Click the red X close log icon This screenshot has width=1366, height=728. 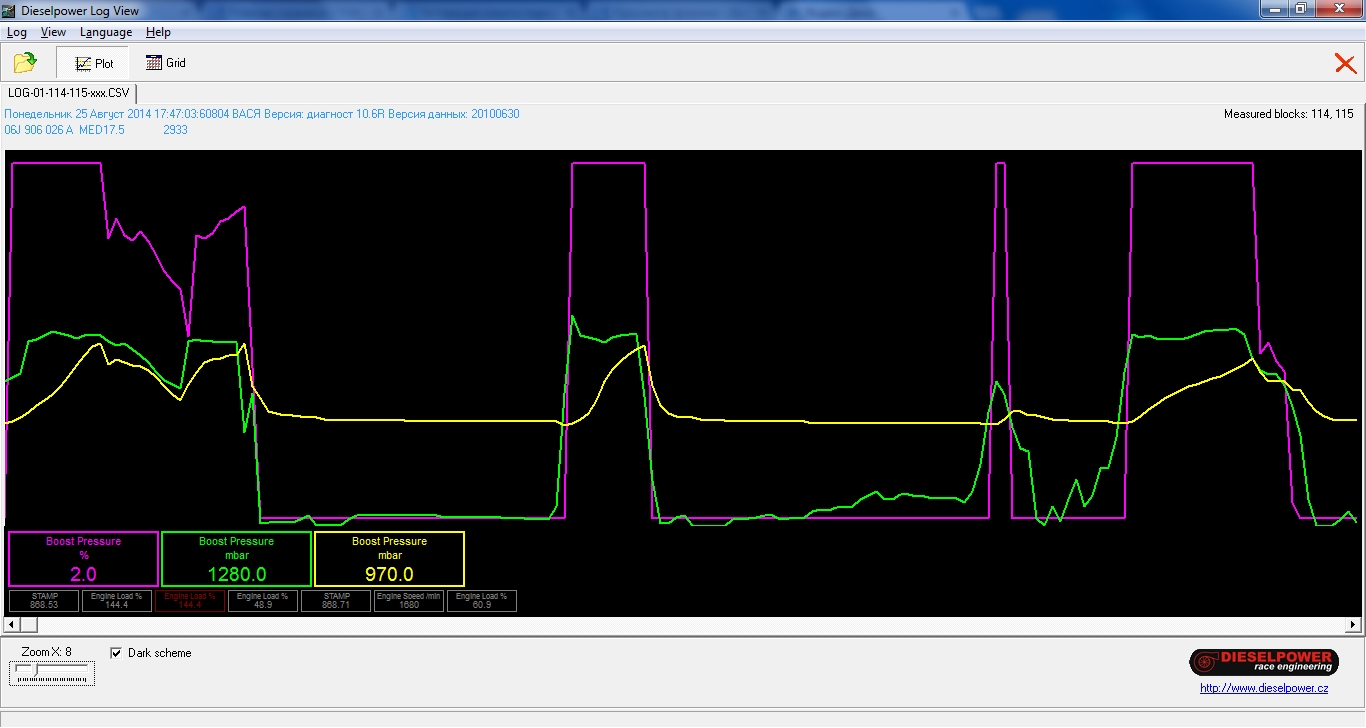[1345, 64]
